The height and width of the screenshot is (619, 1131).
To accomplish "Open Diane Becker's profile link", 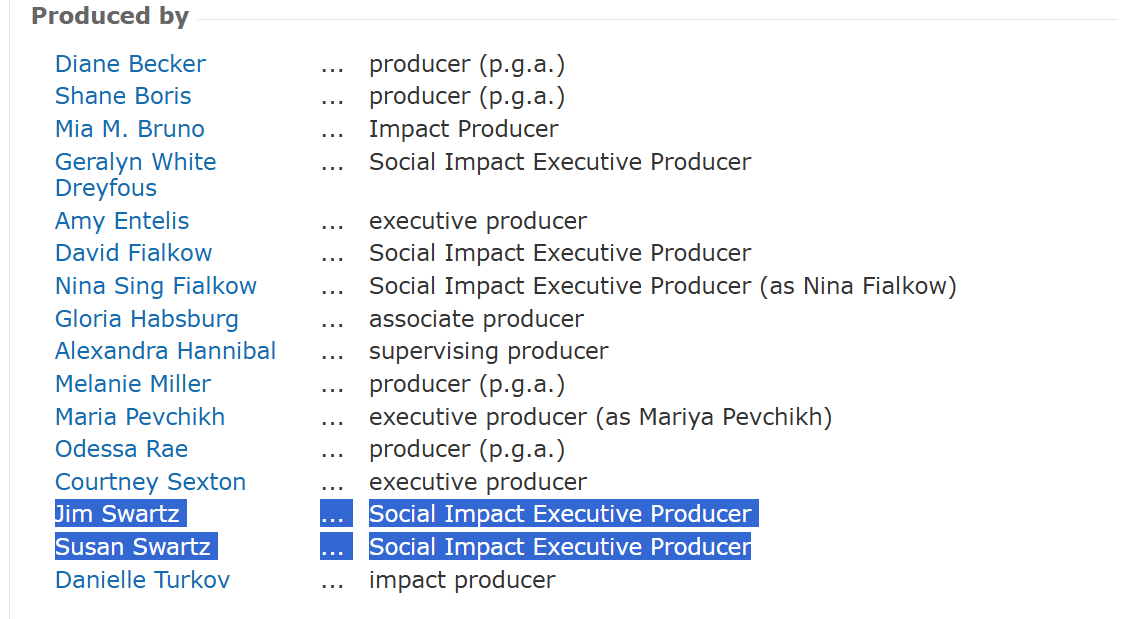I will pyautogui.click(x=130, y=64).
